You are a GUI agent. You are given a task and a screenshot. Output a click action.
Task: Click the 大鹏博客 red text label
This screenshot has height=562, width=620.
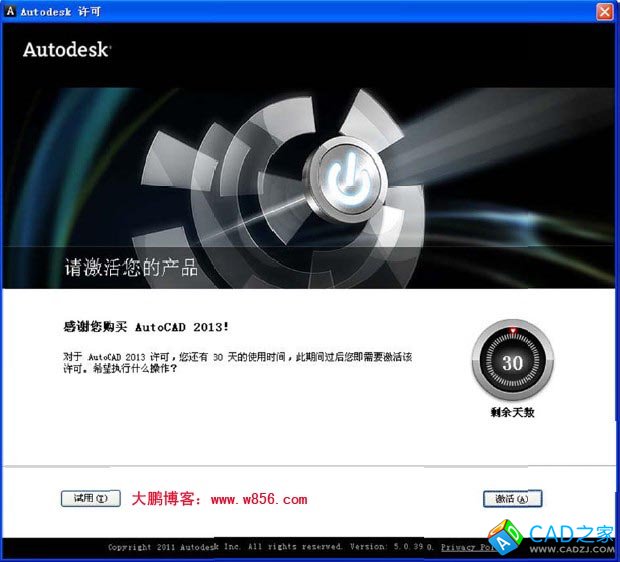pos(166,499)
